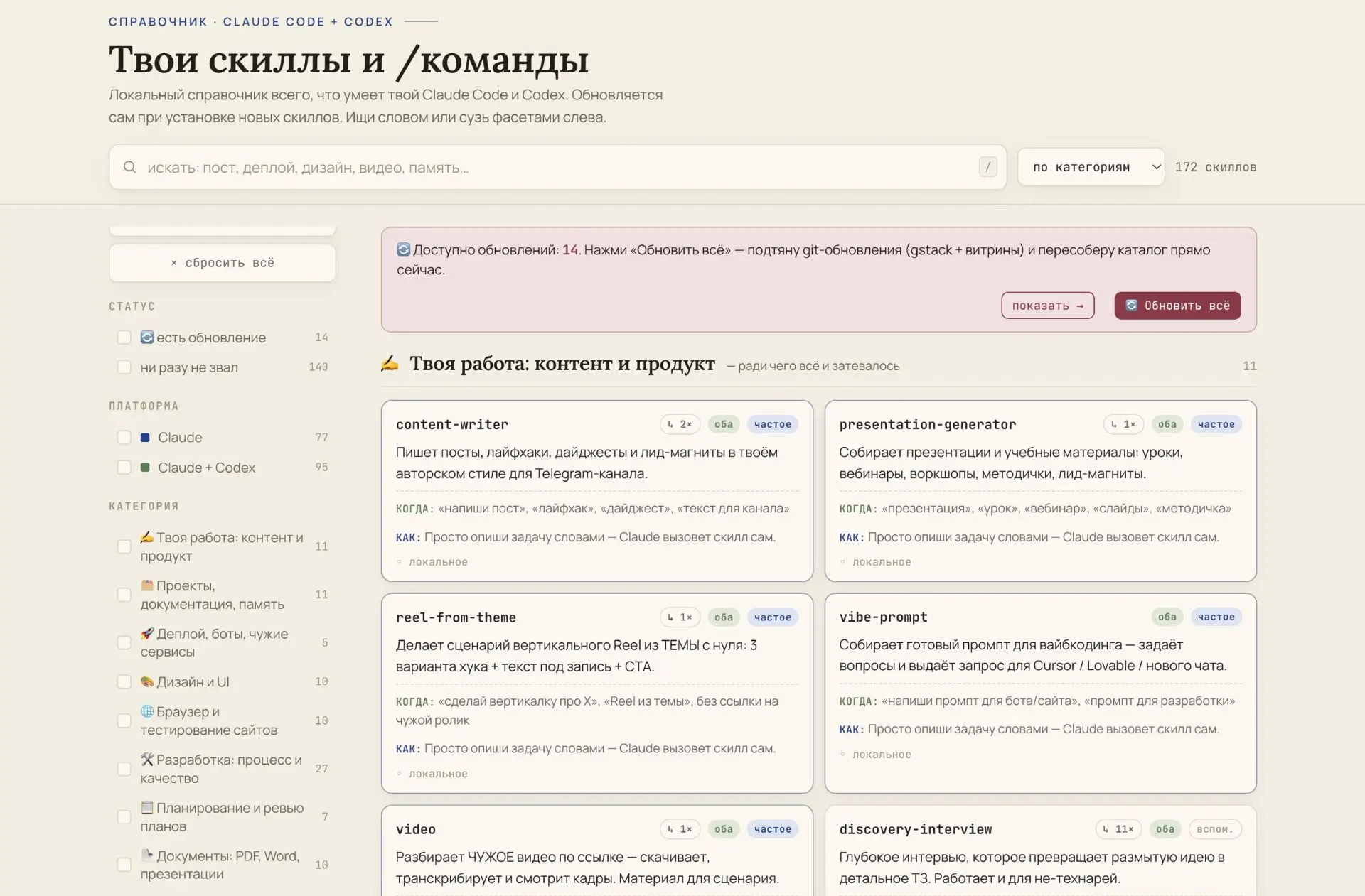Check 'Деплой, боты, чужие сервисы' category
Screen dimensions: 1365x896
(124, 642)
